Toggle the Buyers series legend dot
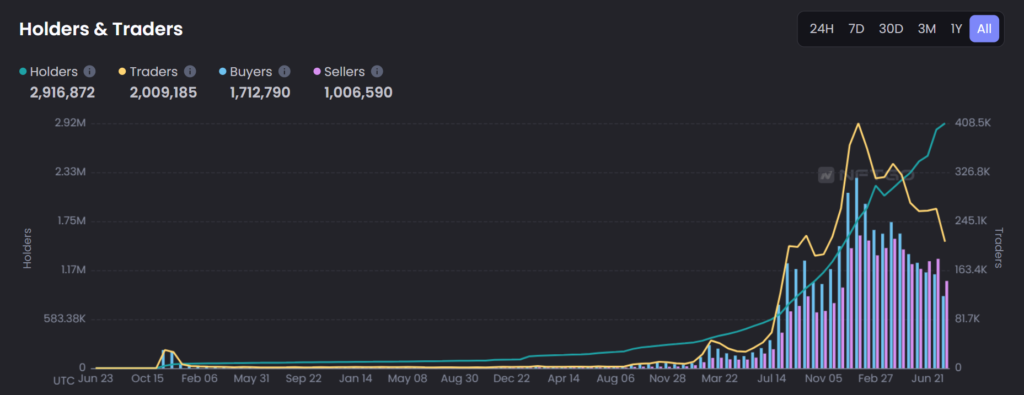This screenshot has height=395, width=1024. pos(223,72)
